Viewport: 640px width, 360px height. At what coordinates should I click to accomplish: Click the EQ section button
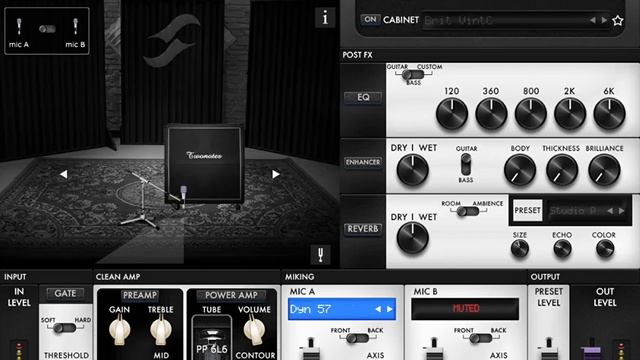pos(363,97)
